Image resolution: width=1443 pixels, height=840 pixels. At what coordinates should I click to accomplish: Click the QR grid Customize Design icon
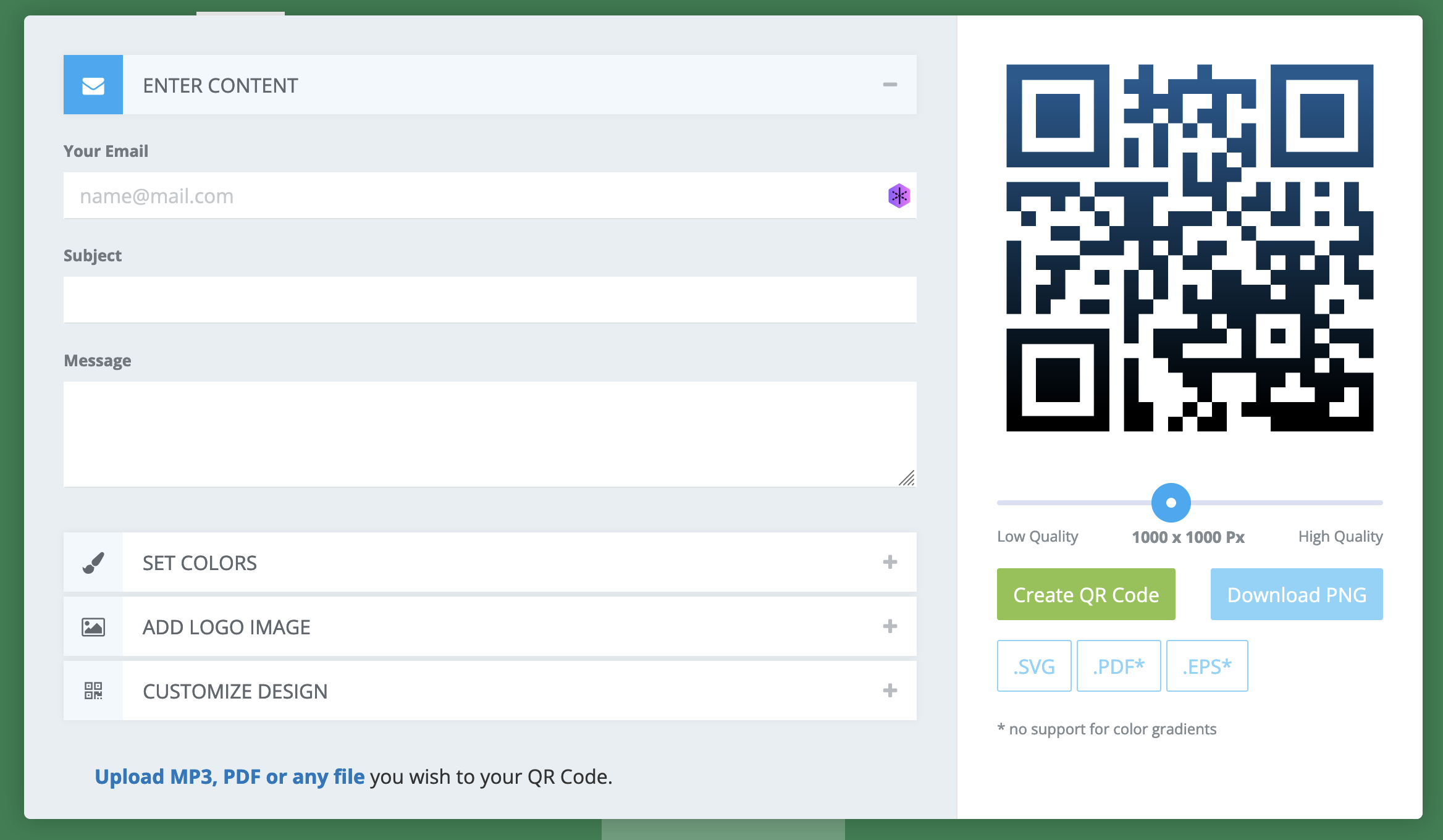[x=93, y=691]
